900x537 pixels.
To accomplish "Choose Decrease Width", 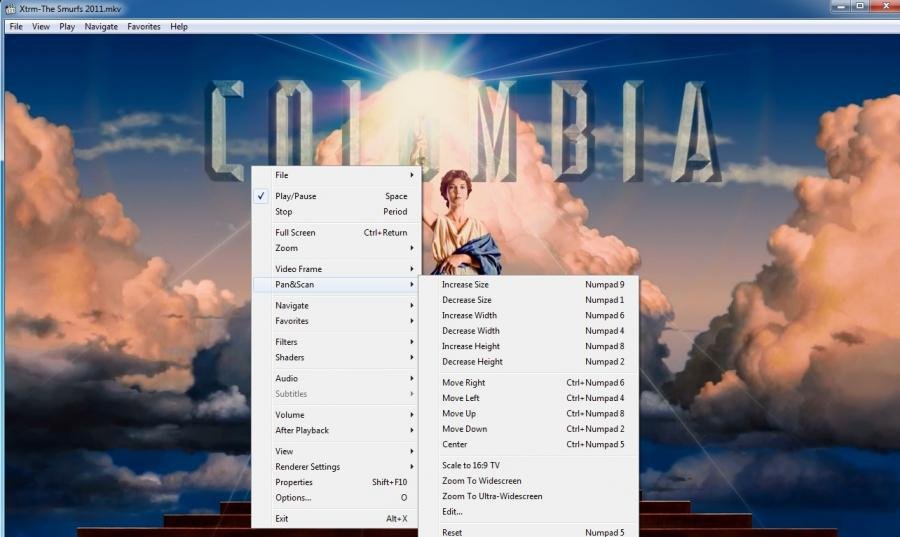I will point(529,331).
